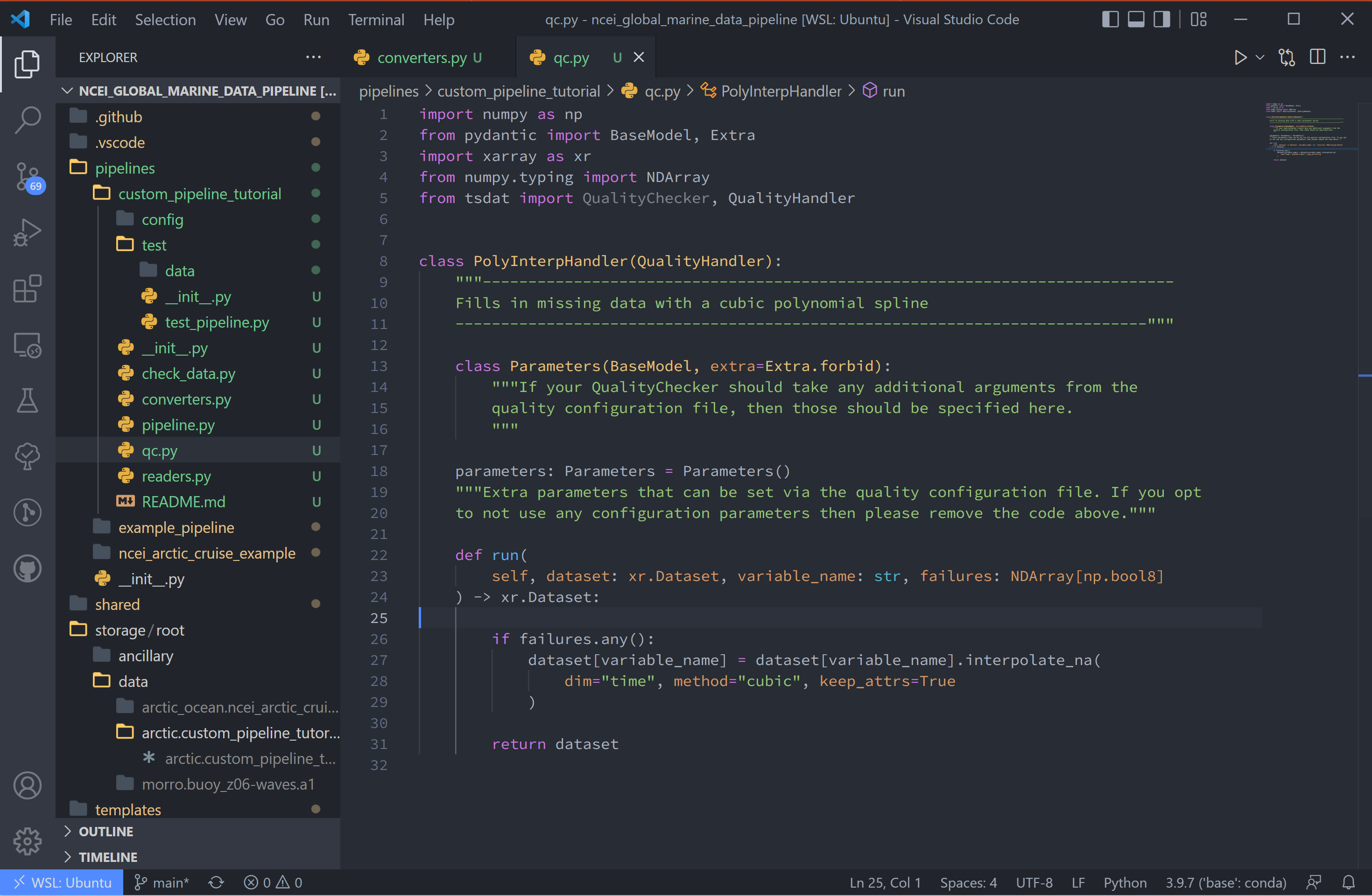Click Spaces: 4 indentation setting
The width and height of the screenshot is (1372, 896).
click(969, 882)
